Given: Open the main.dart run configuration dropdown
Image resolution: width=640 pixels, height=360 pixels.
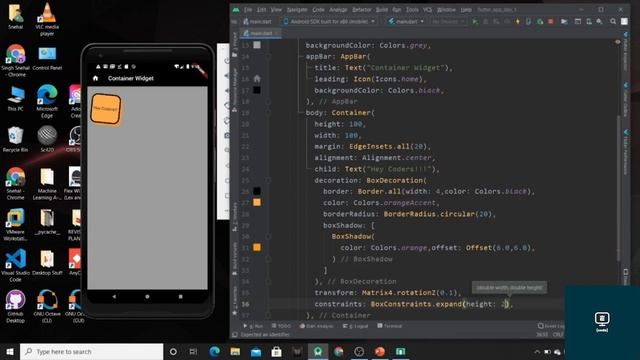Looking at the screenshot, I should click(406, 21).
